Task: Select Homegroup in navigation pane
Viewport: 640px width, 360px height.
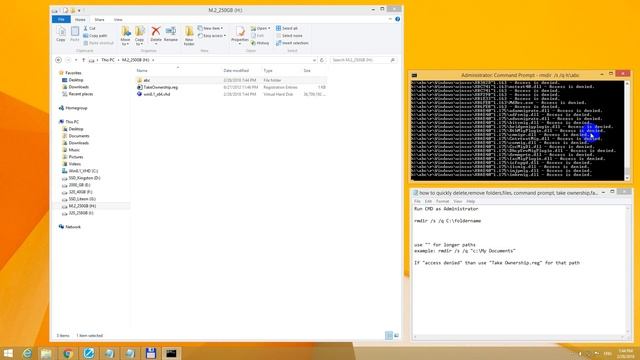Action: [76, 108]
